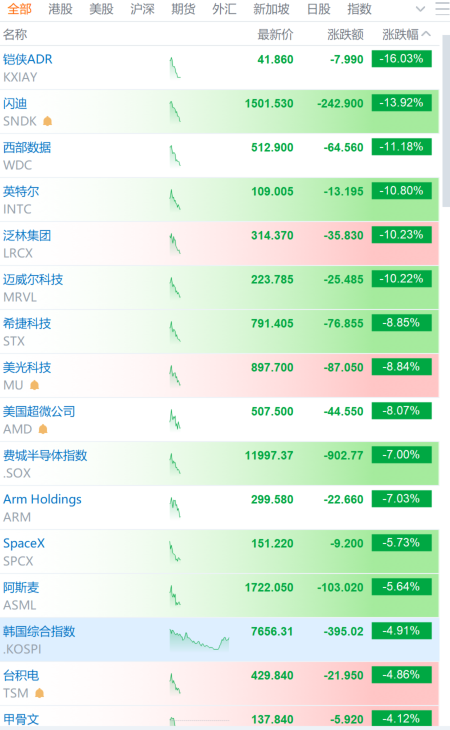Image resolution: width=450 pixels, height=730 pixels.
Task: Click the alert bell beside TSM ticker
Action: click(40, 693)
